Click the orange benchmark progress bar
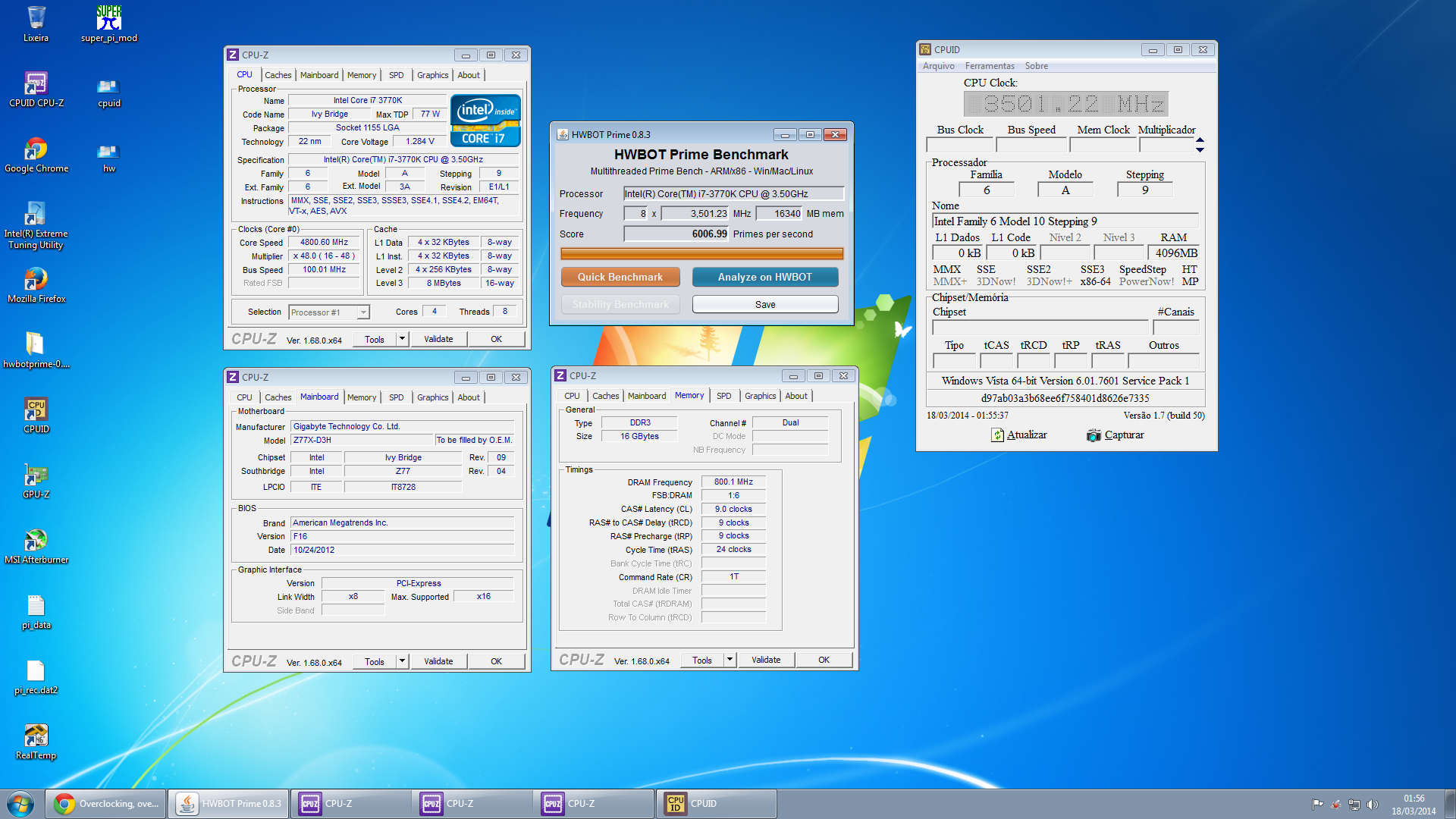The image size is (1456, 819). tap(701, 253)
